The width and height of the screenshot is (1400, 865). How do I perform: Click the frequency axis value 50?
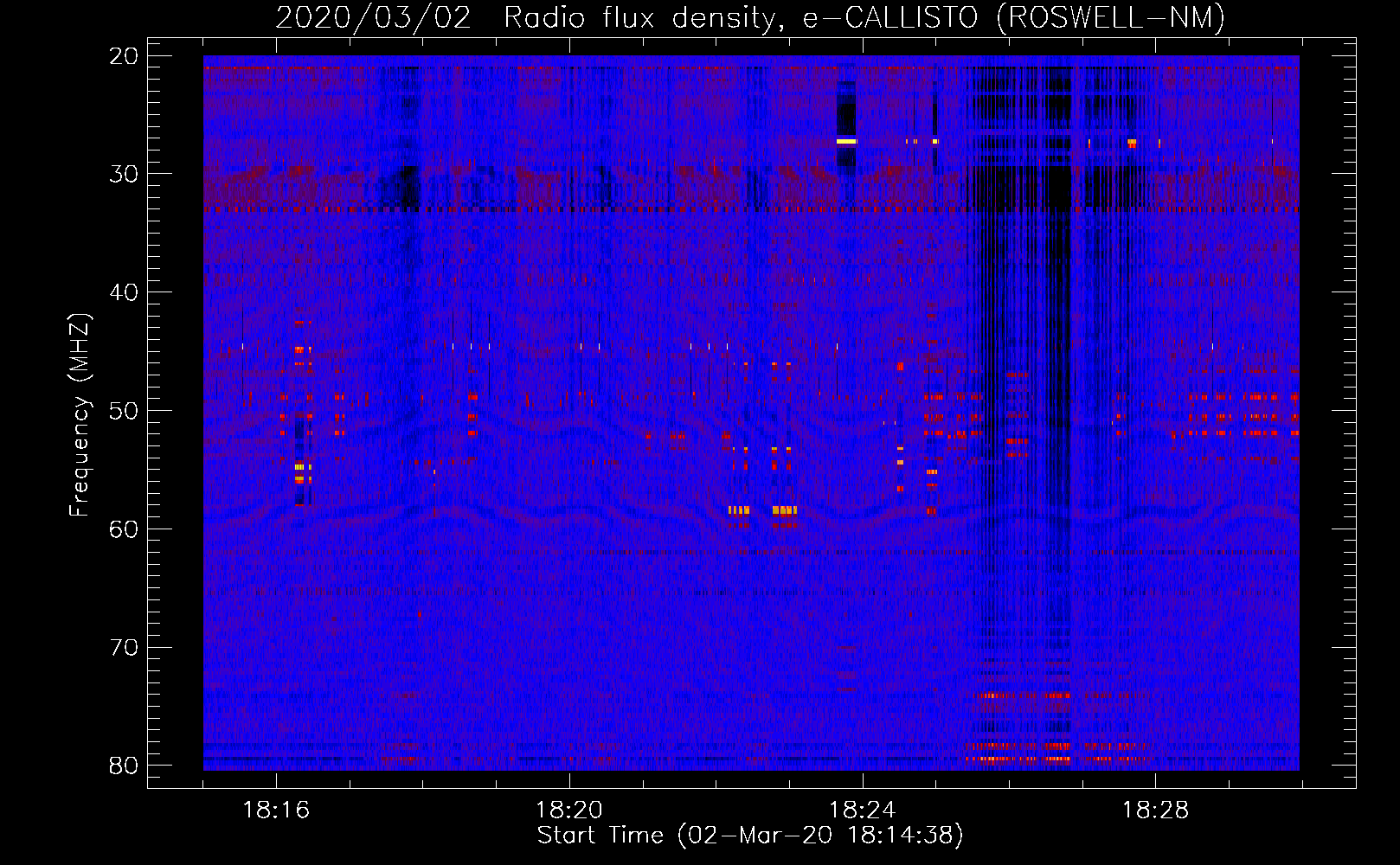point(124,411)
